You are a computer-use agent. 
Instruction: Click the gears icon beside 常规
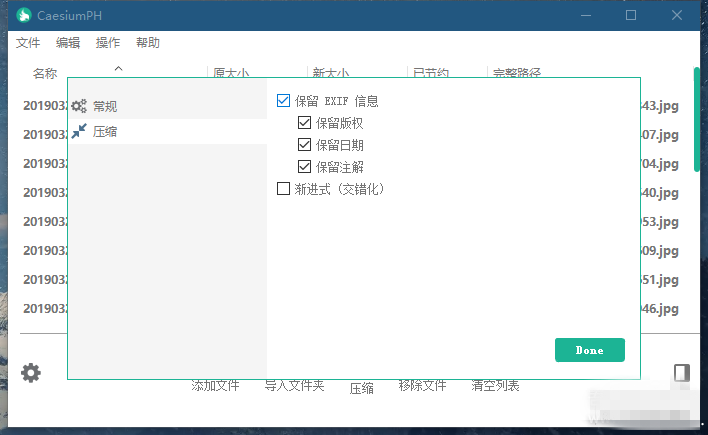79,105
